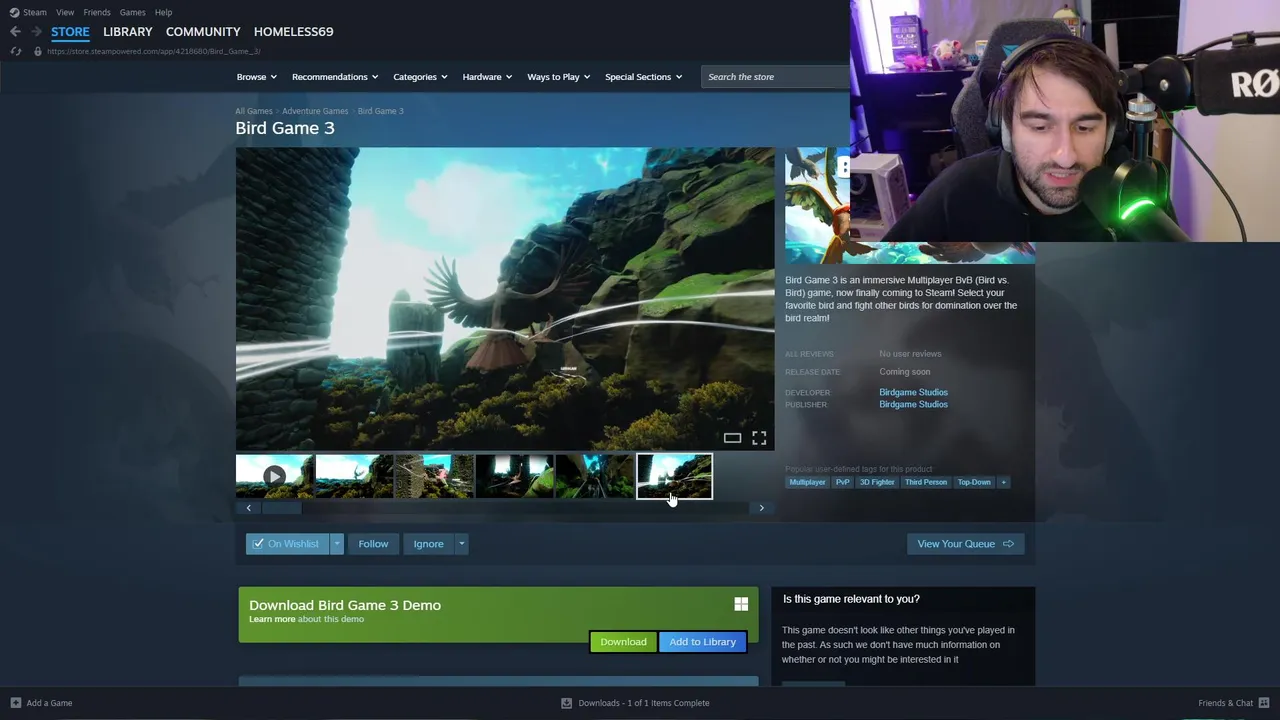Open the Recommendations dropdown

pyautogui.click(x=335, y=77)
